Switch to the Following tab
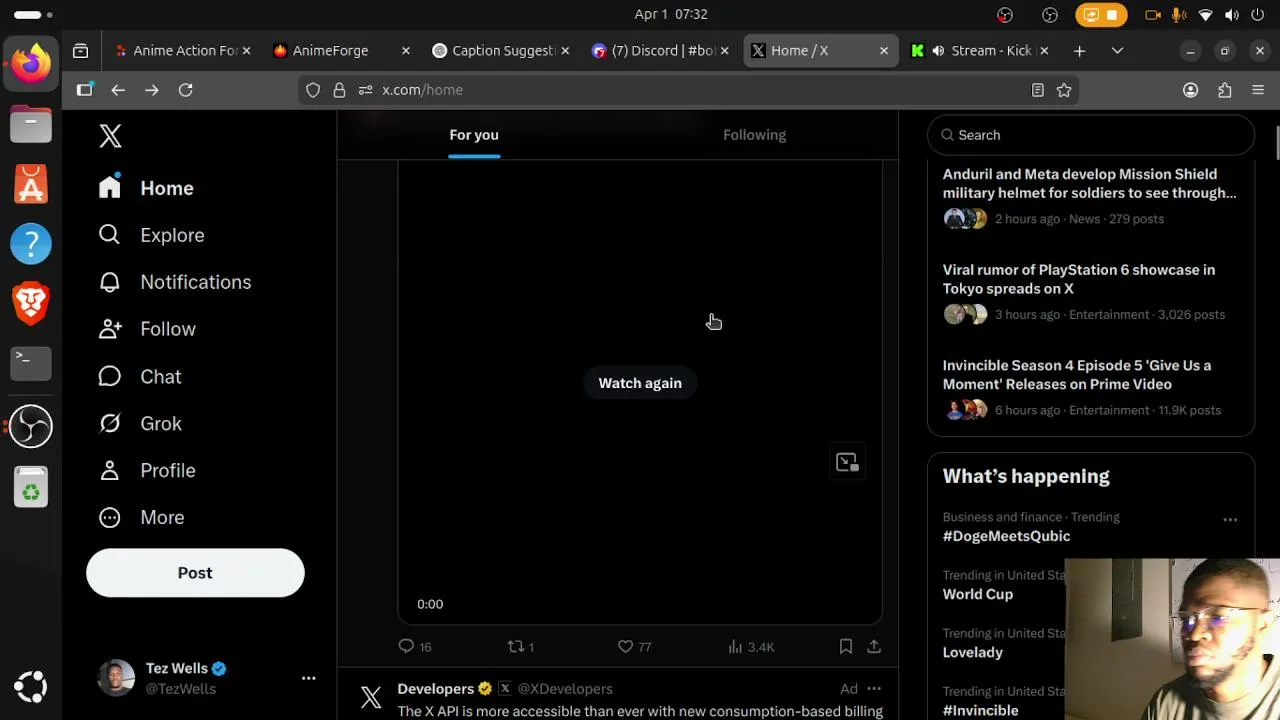The width and height of the screenshot is (1280, 720). (x=754, y=135)
